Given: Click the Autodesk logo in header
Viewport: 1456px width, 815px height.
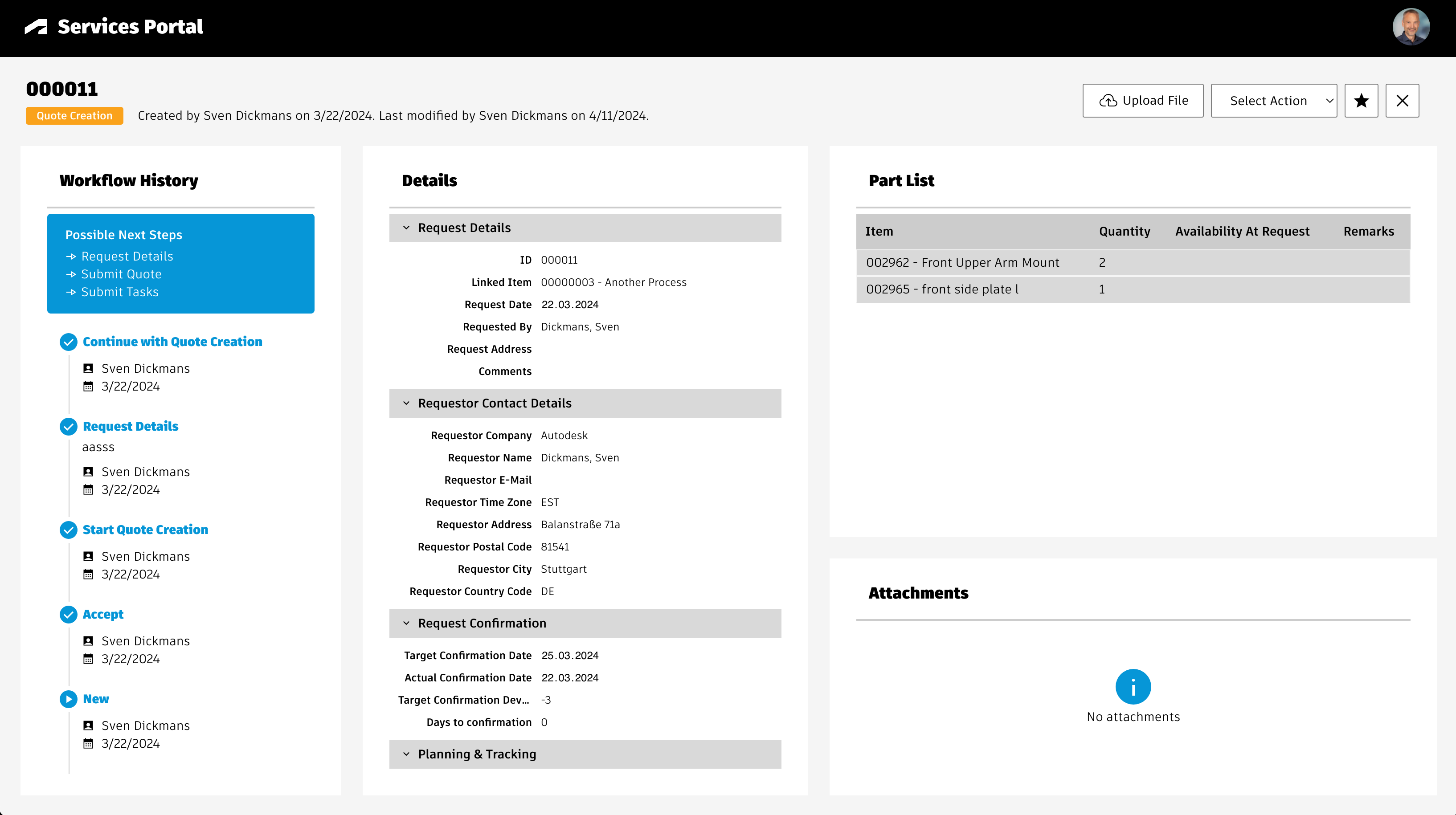Looking at the screenshot, I should pyautogui.click(x=36, y=27).
